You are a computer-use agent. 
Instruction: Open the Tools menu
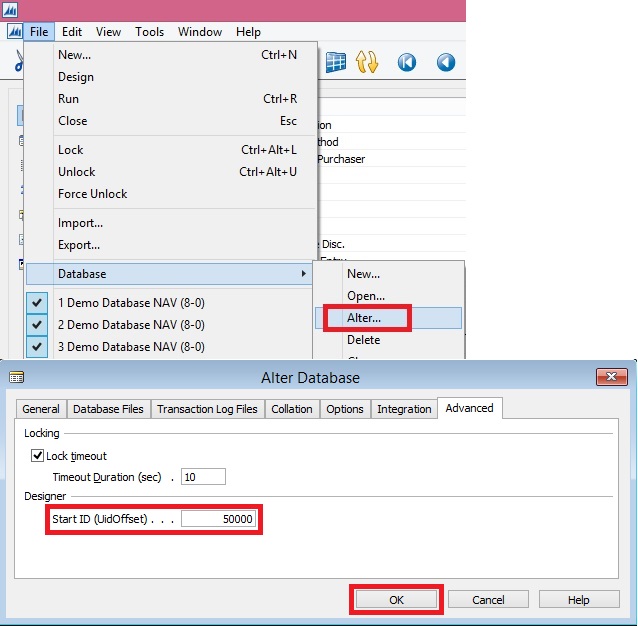(150, 32)
